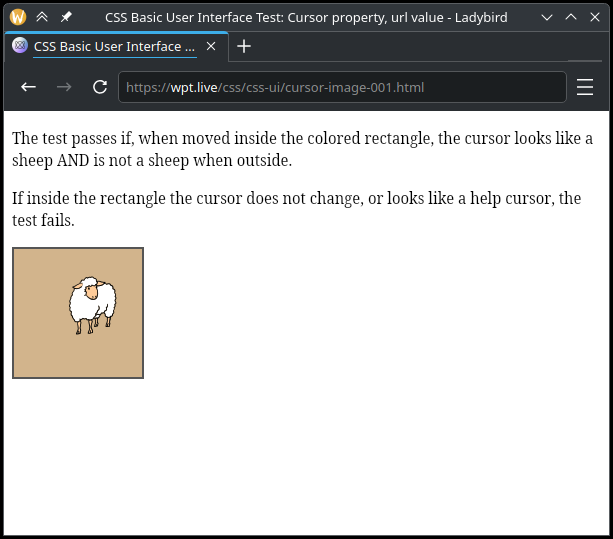Maximize the Ladybird window
This screenshot has width=613, height=539.
(x=570, y=17)
